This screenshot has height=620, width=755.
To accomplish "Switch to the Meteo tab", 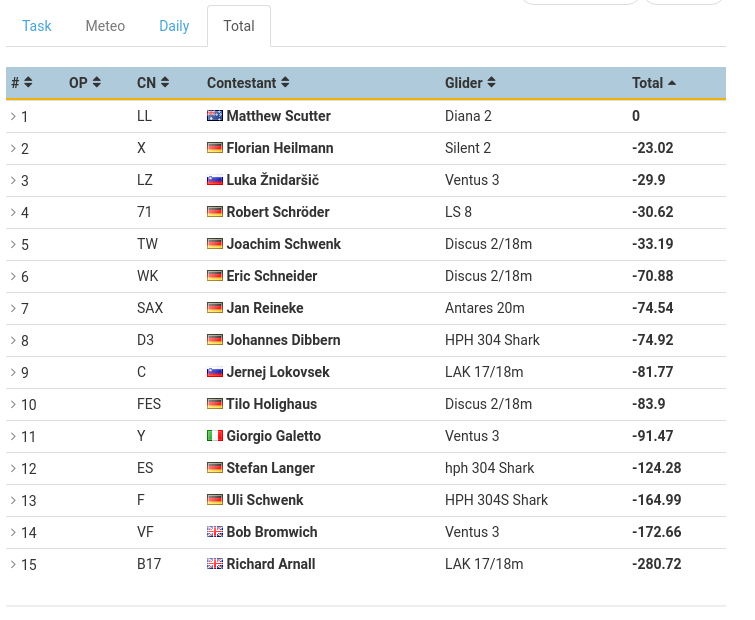I will [105, 26].
